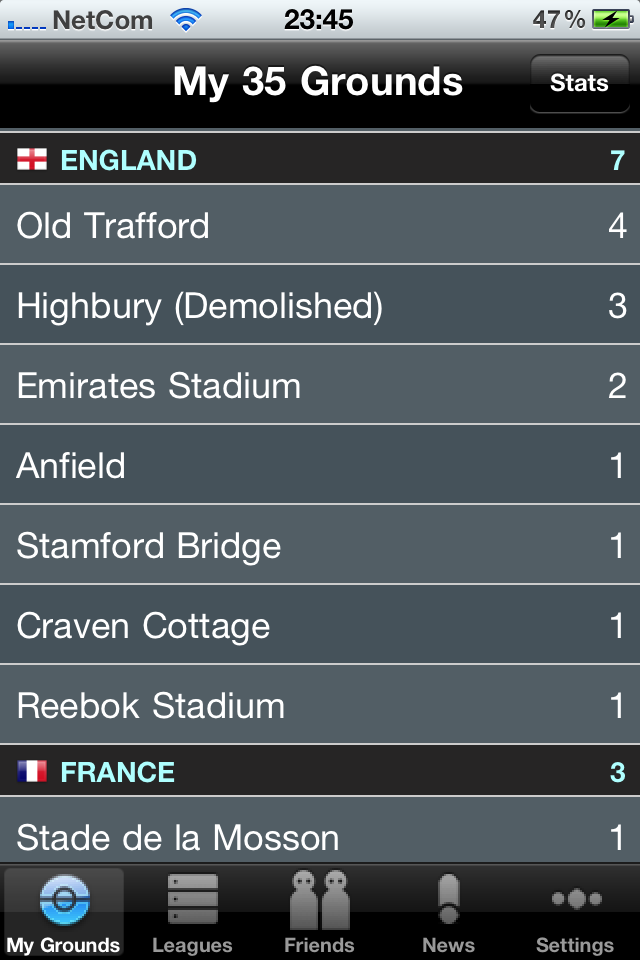640x960 pixels.
Task: Tap the battery charging icon
Action: (x=612, y=20)
